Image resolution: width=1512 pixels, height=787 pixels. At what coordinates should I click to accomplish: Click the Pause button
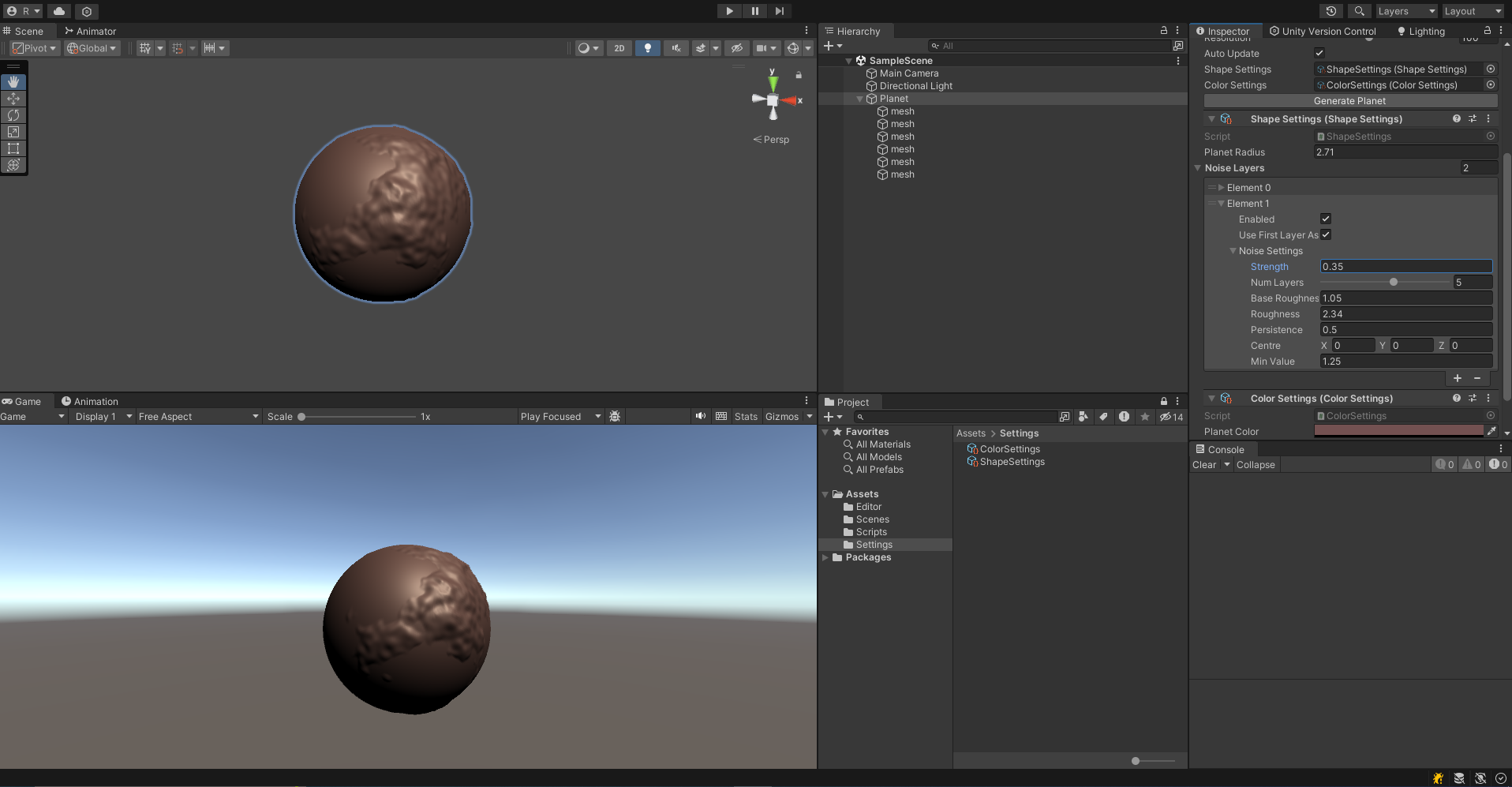pyautogui.click(x=754, y=11)
